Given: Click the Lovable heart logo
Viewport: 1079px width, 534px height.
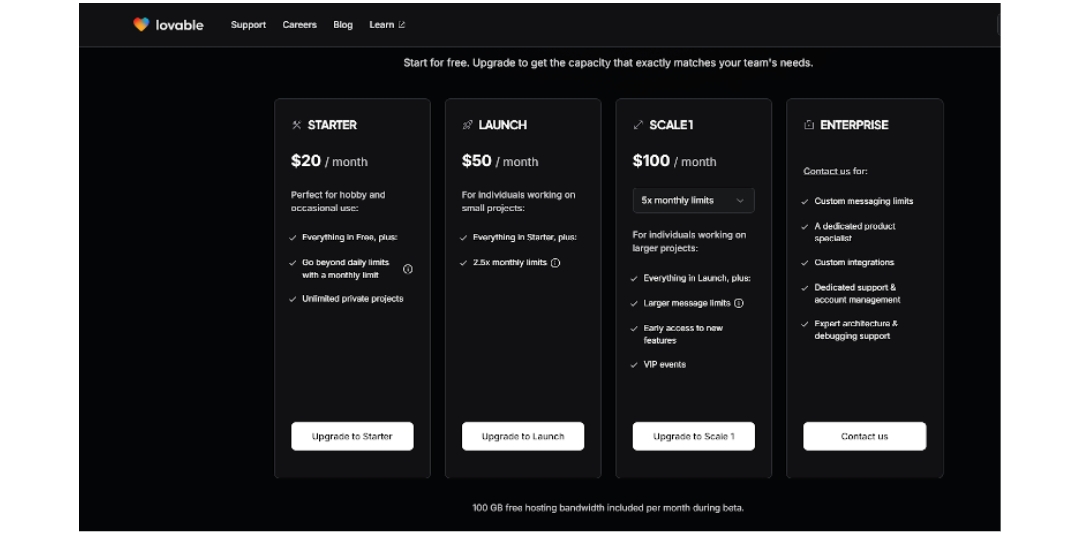Looking at the screenshot, I should click(141, 25).
